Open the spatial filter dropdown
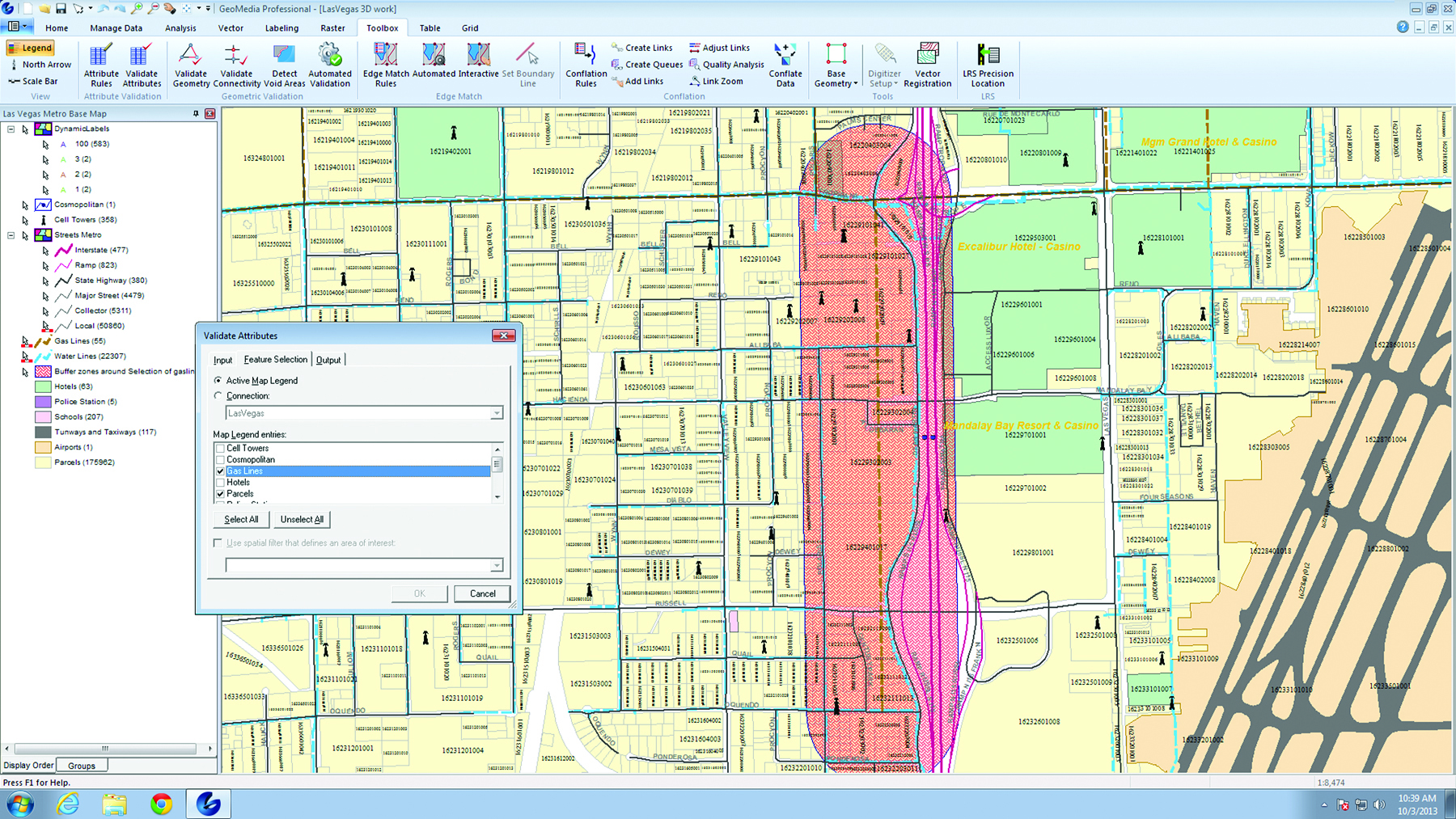Screen dimensions: 1456x819 point(496,565)
